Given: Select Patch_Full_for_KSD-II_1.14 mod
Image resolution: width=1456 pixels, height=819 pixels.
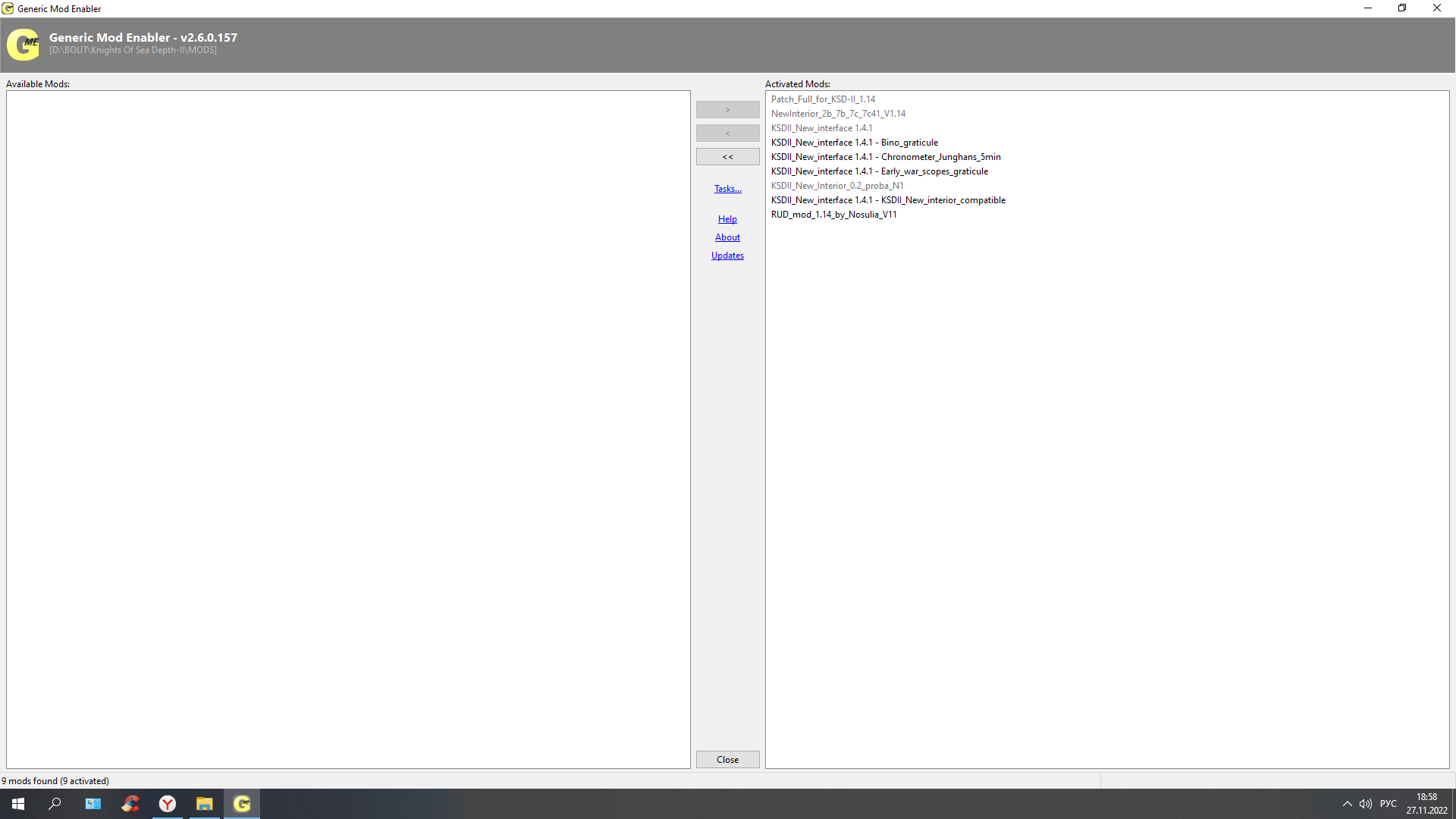Looking at the screenshot, I should point(823,99).
